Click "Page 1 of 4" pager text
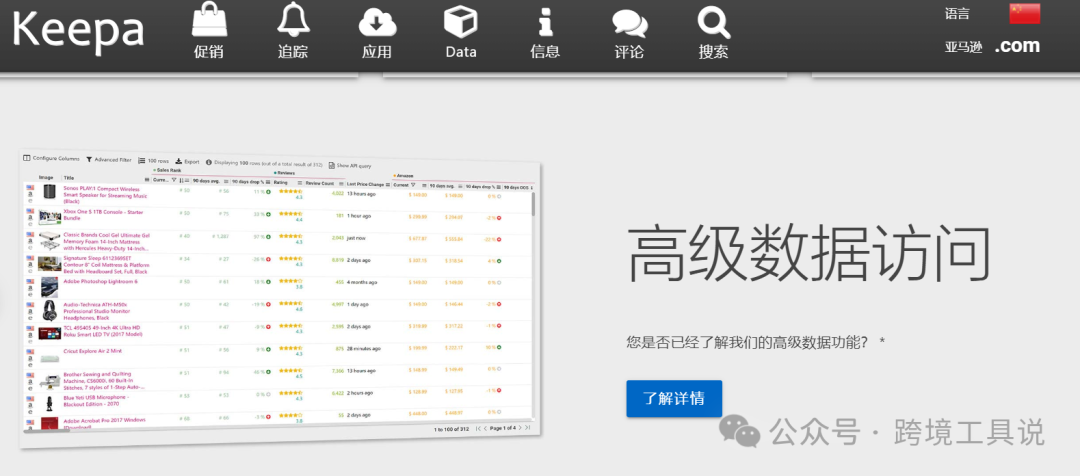The image size is (1080, 476). coord(503,428)
